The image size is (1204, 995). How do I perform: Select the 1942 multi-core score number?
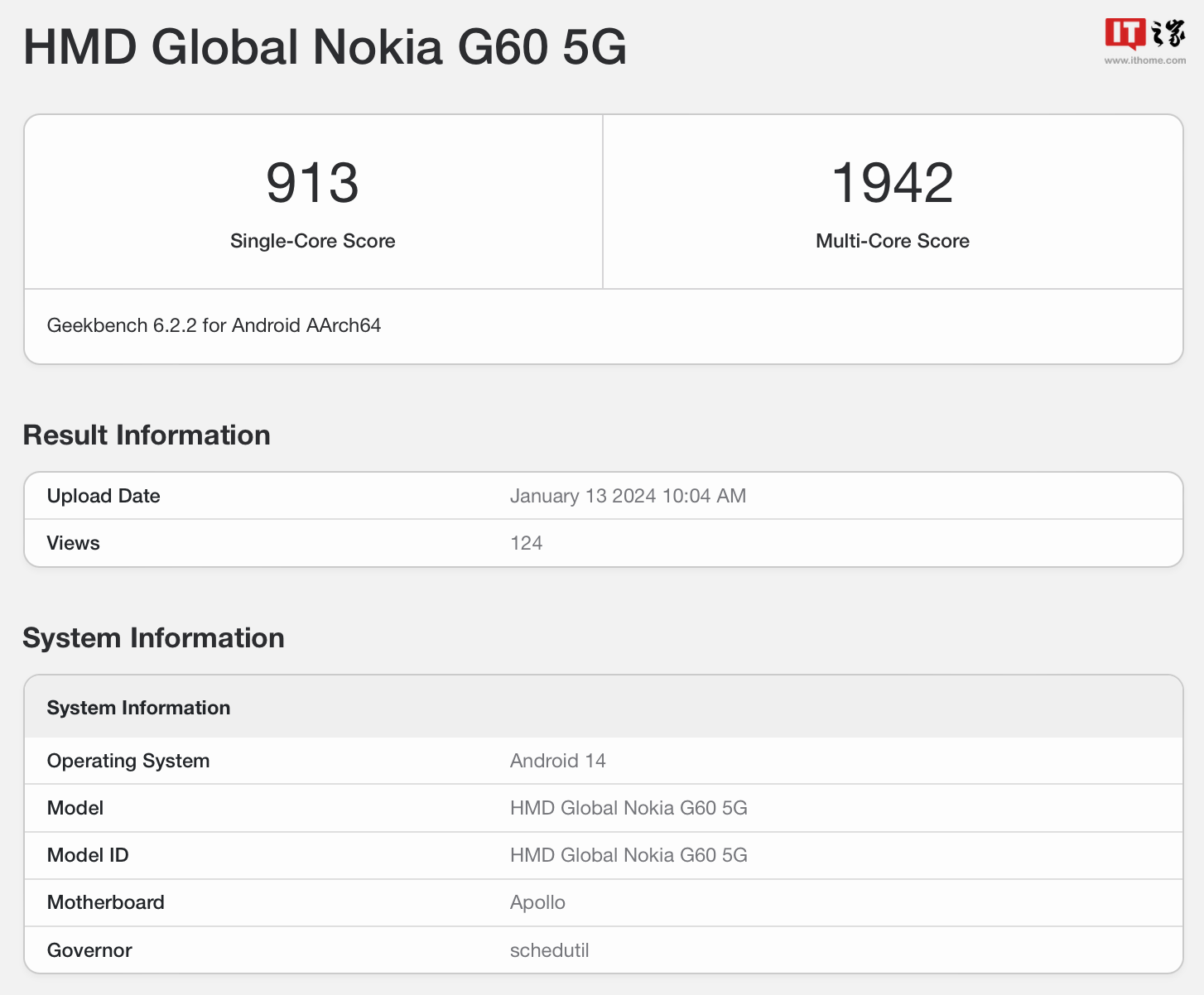[892, 183]
